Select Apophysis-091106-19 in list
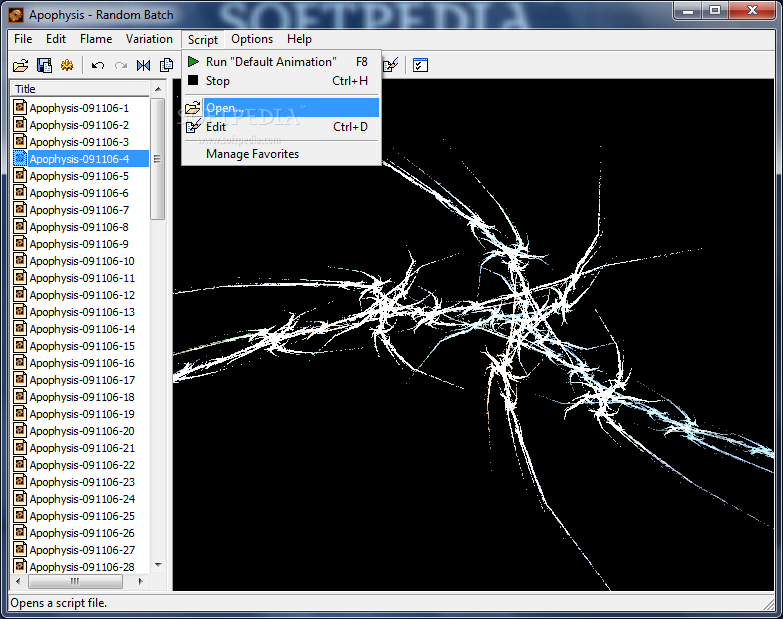 (82, 414)
